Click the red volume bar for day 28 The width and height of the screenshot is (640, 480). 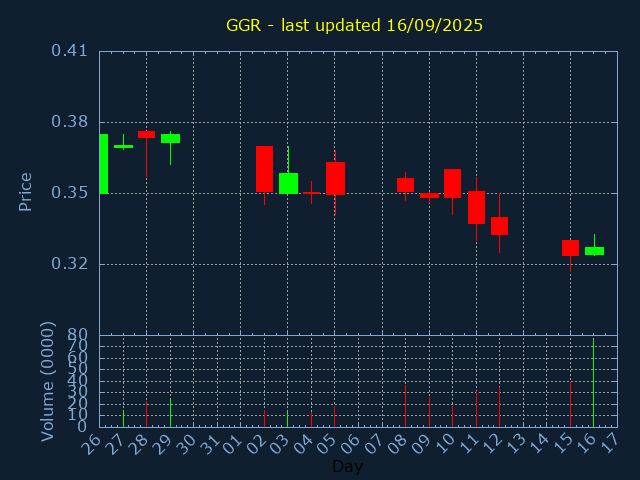146,414
